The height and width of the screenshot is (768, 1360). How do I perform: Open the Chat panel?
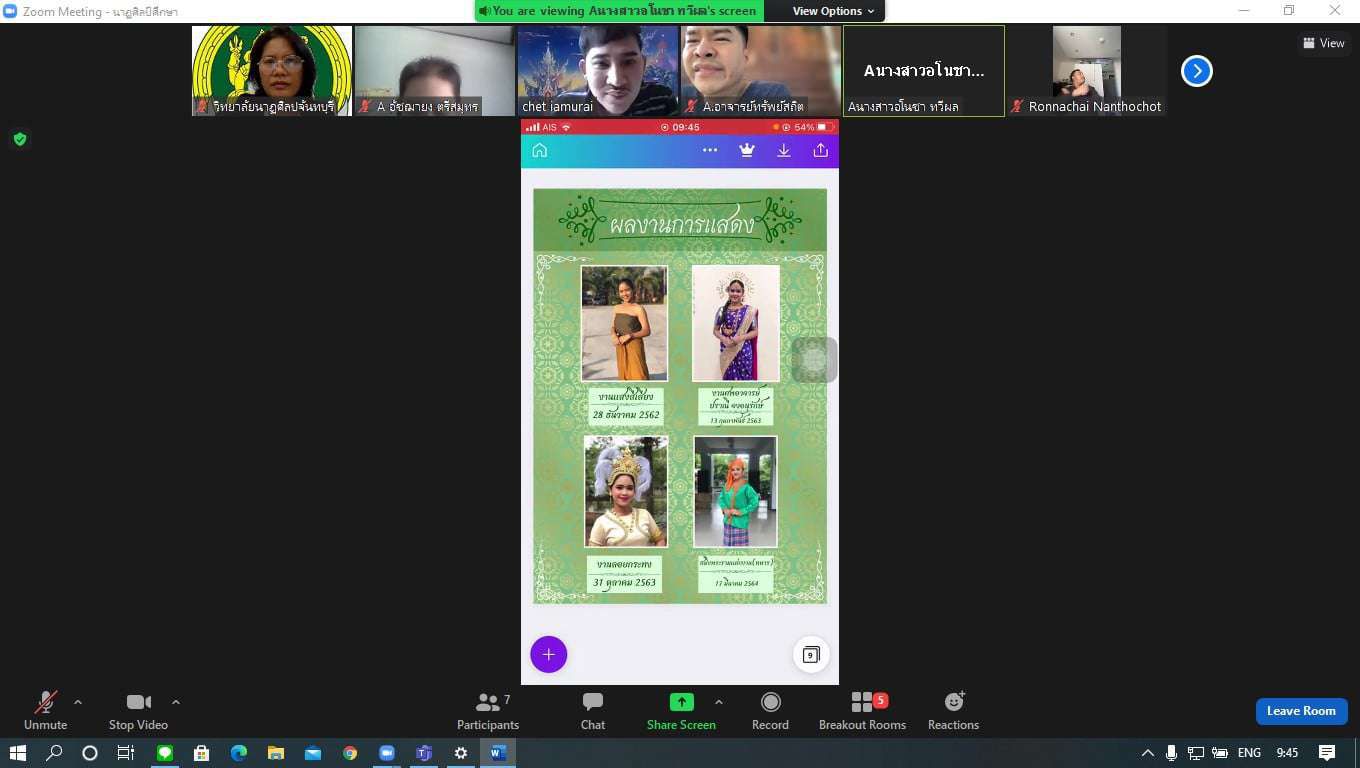593,711
